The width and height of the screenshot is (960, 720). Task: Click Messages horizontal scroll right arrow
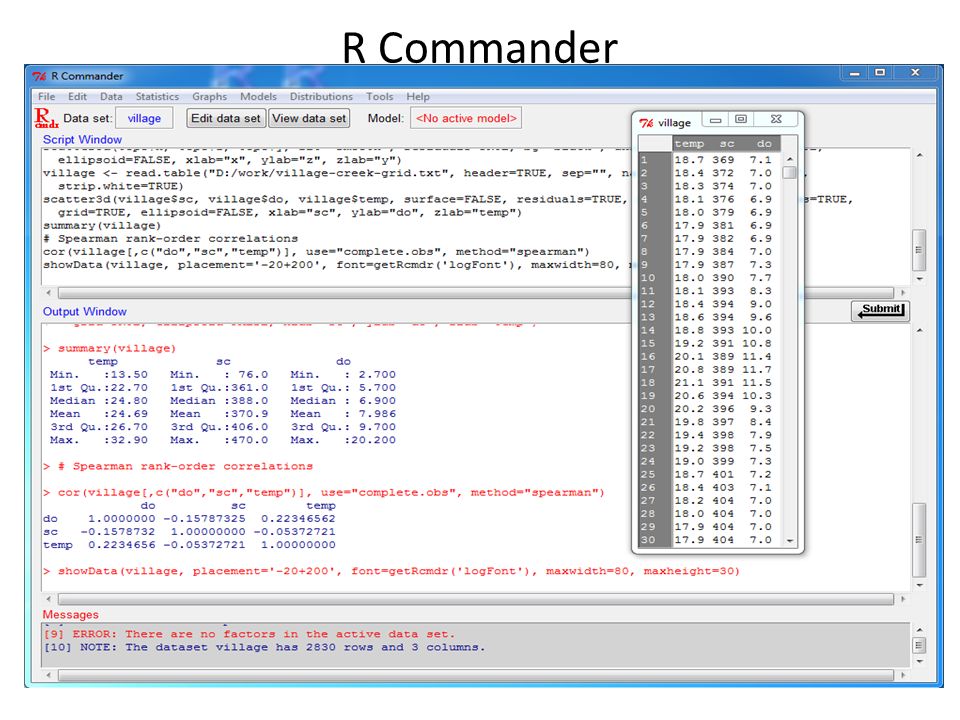[902, 675]
